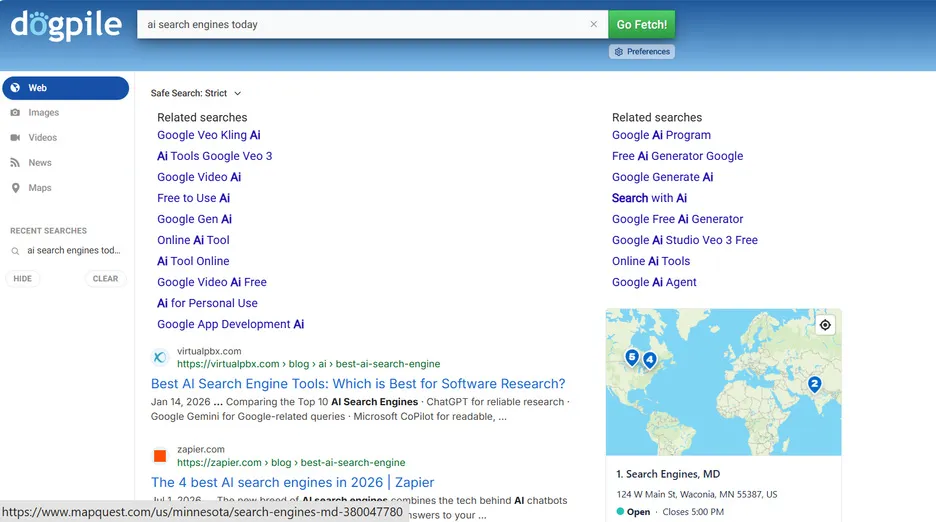Click the globe icon in Web tab
This screenshot has width=936, height=522.
(16, 88)
